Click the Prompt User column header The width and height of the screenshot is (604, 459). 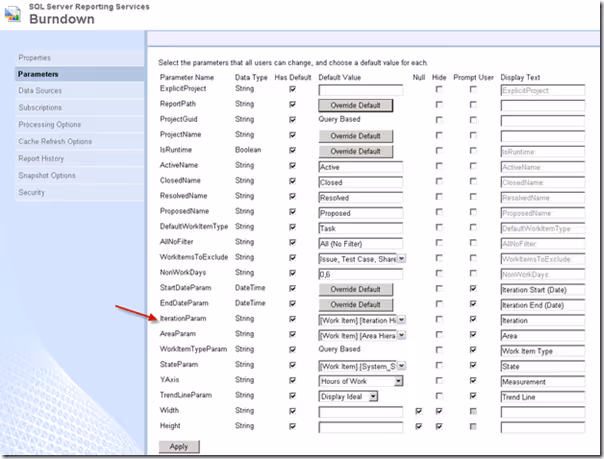tap(473, 77)
